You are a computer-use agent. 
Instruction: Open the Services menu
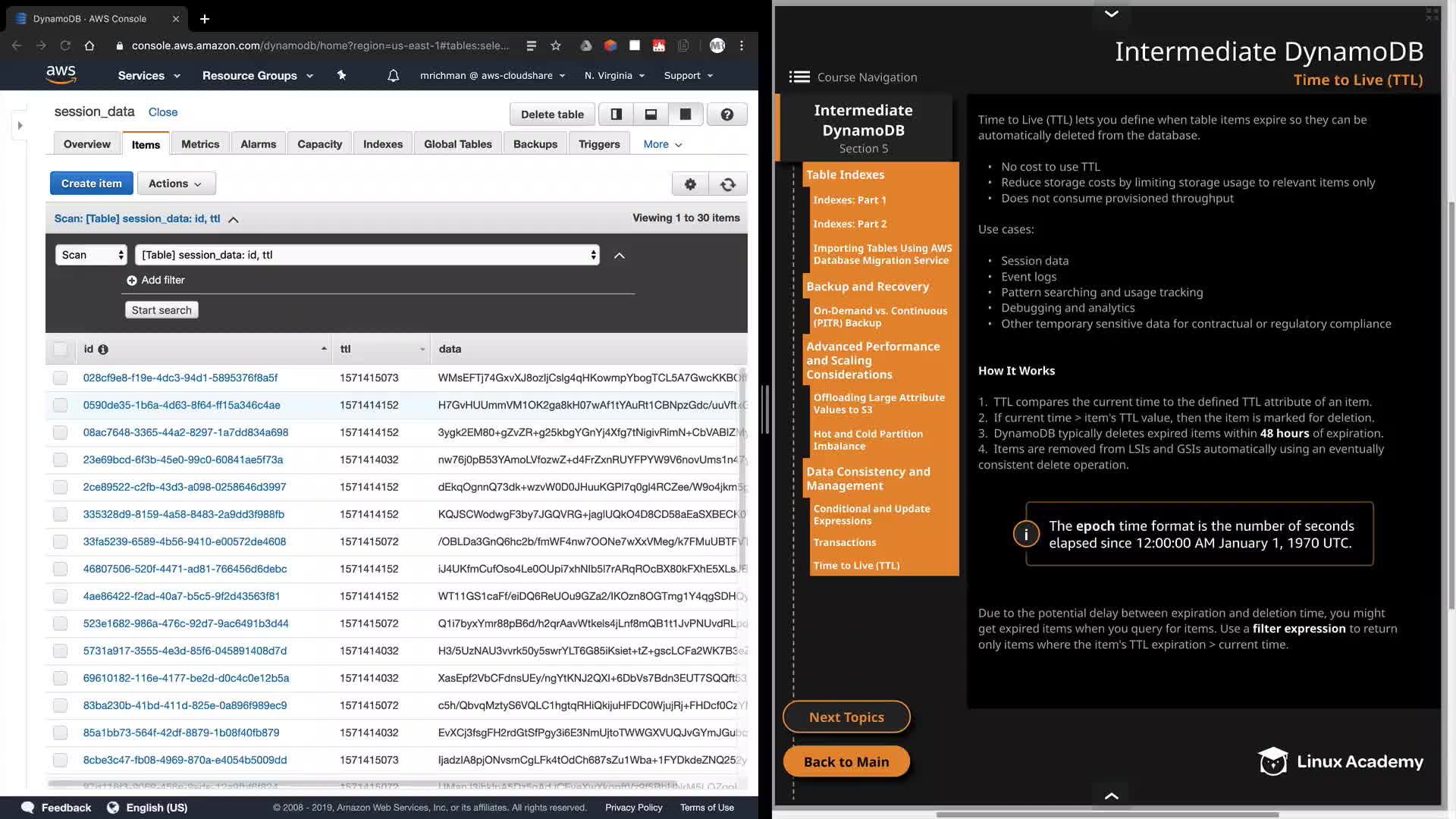149,76
